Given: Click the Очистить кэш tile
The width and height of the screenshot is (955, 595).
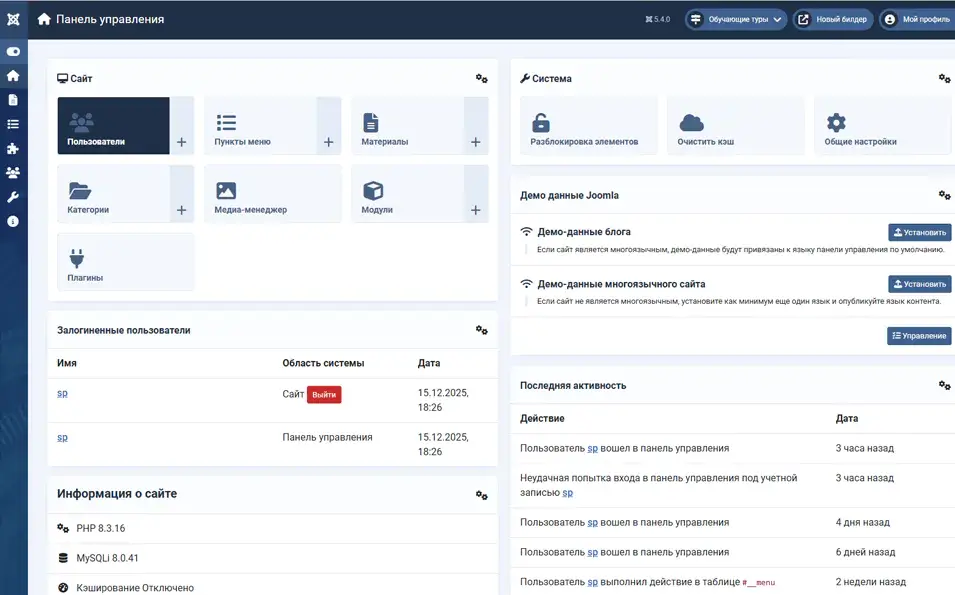Looking at the screenshot, I should click(x=735, y=126).
